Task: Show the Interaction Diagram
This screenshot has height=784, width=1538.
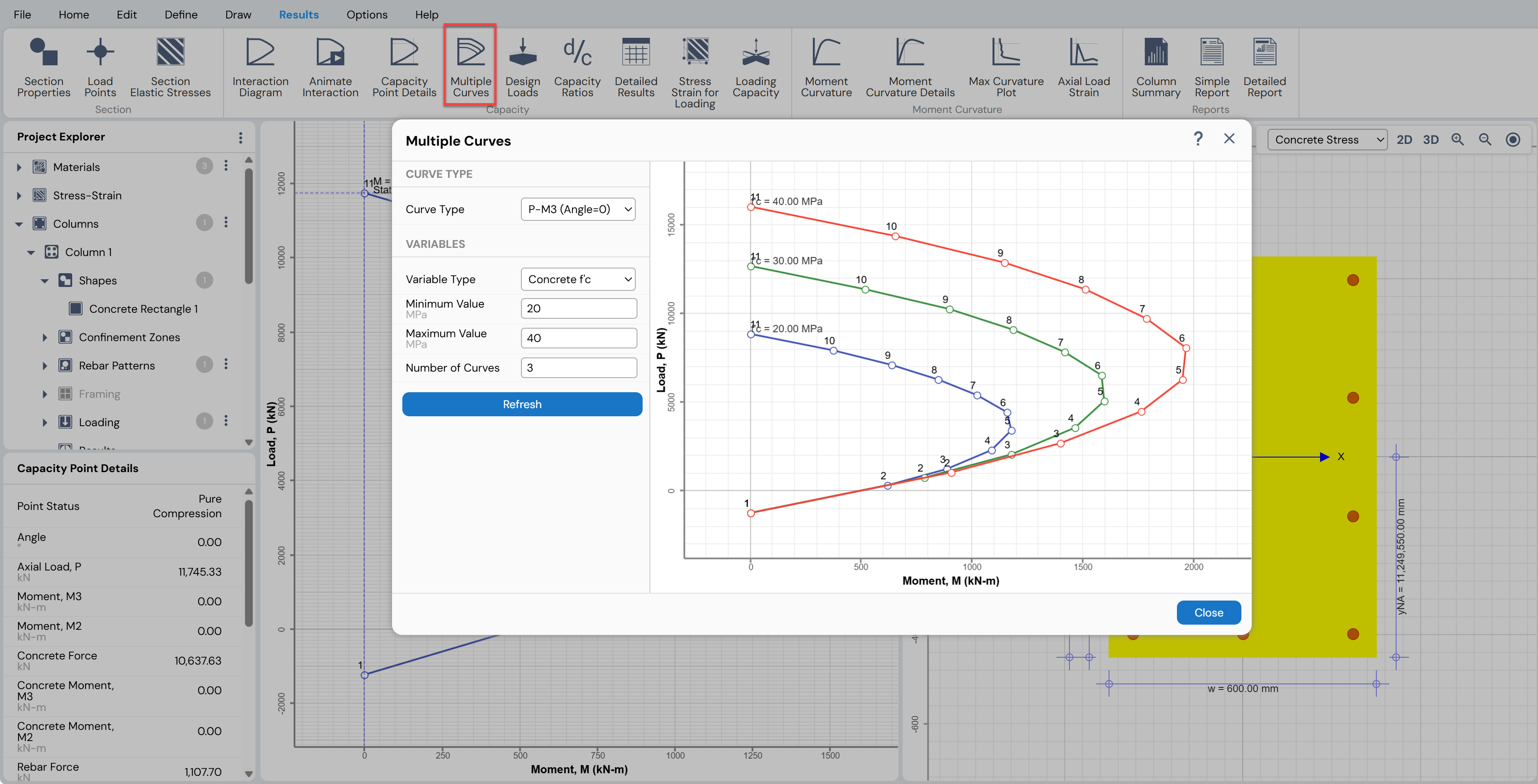Action: 260,67
